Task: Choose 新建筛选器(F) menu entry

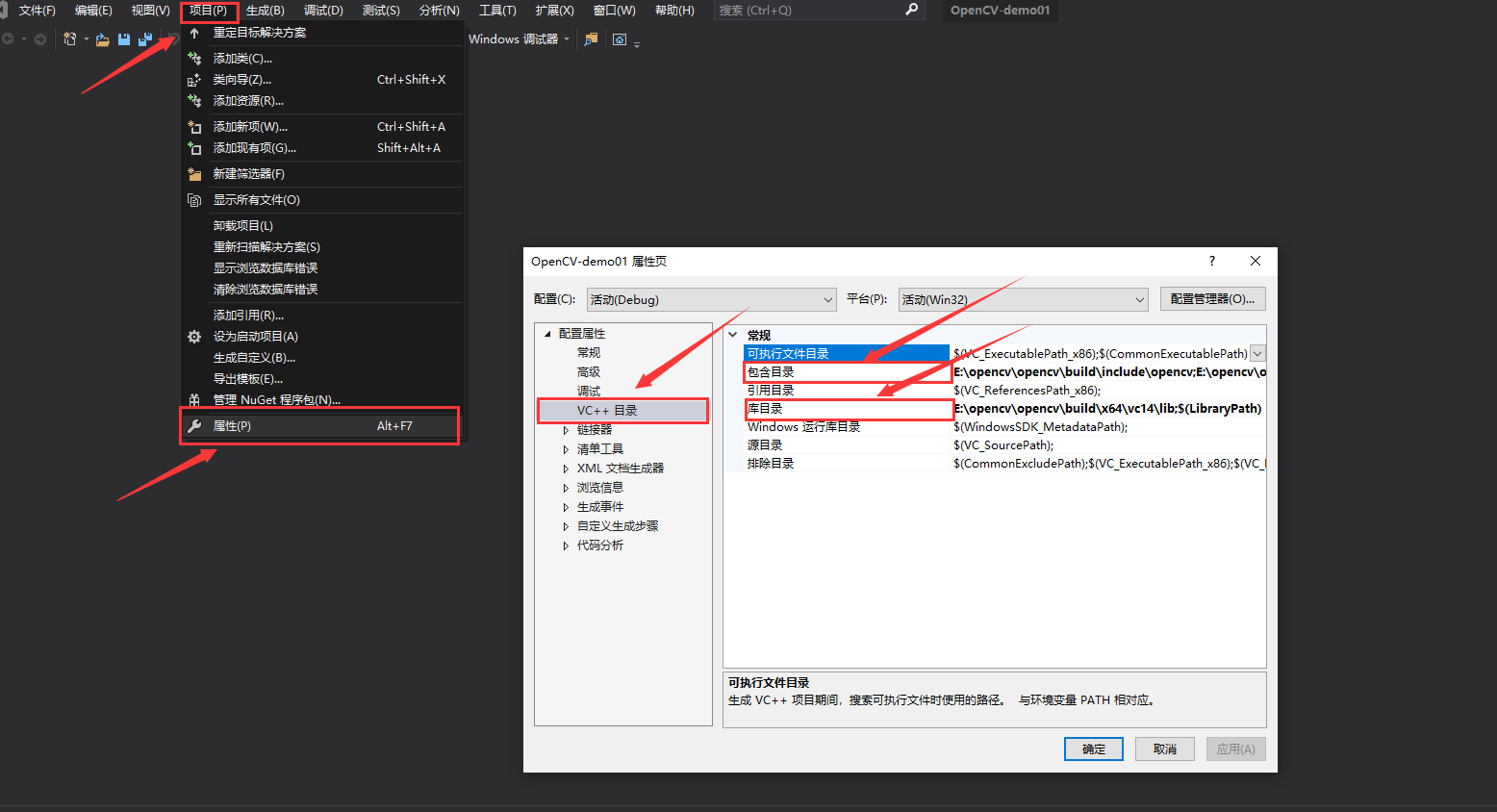Action: tap(322, 174)
